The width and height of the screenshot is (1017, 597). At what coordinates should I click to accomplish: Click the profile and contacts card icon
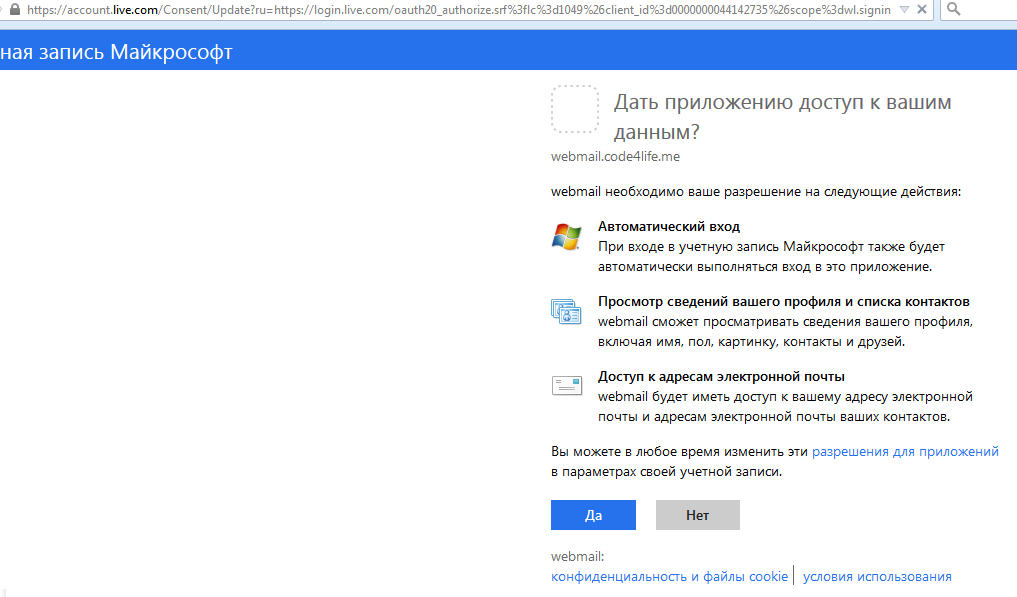566,311
